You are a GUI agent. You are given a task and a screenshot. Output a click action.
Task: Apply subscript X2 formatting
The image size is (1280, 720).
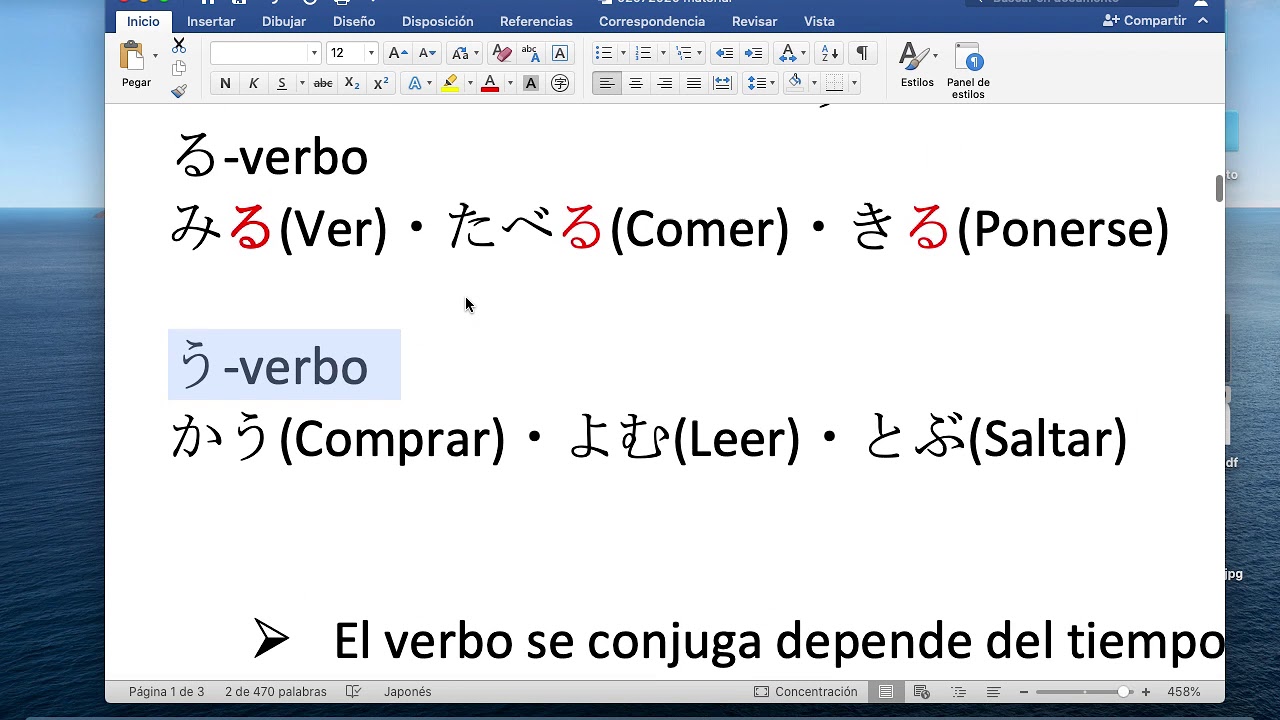coord(352,83)
